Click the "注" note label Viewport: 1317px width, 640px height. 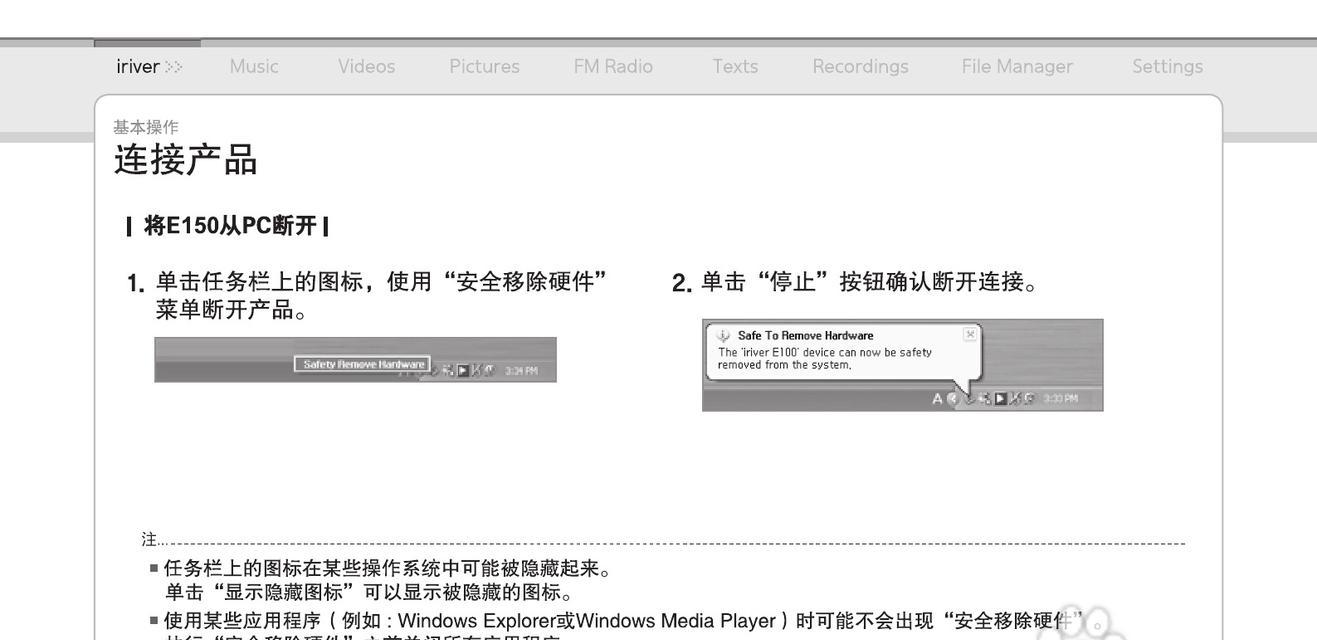149,540
